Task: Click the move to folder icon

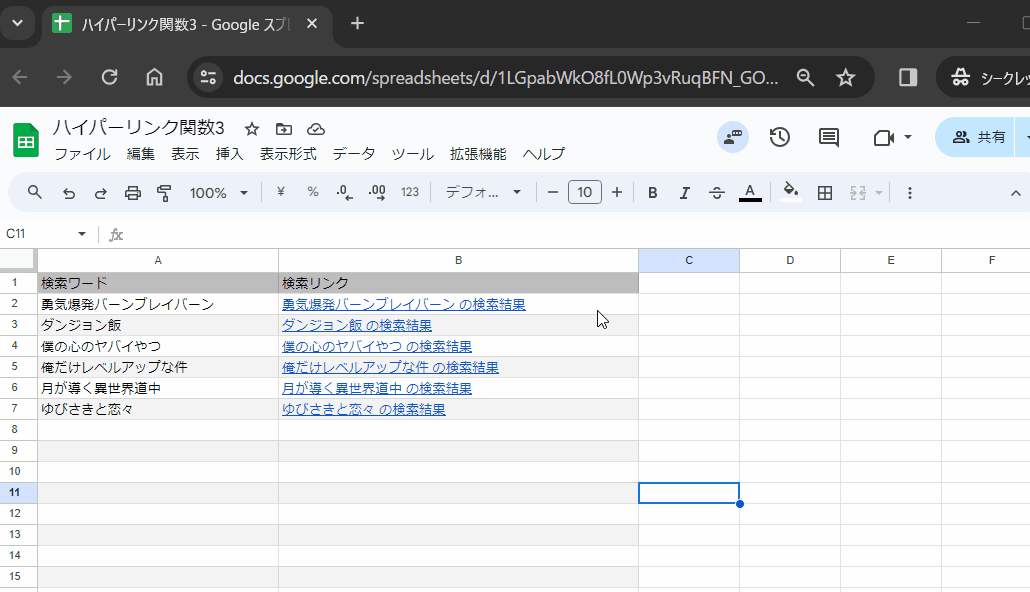Action: point(284,129)
